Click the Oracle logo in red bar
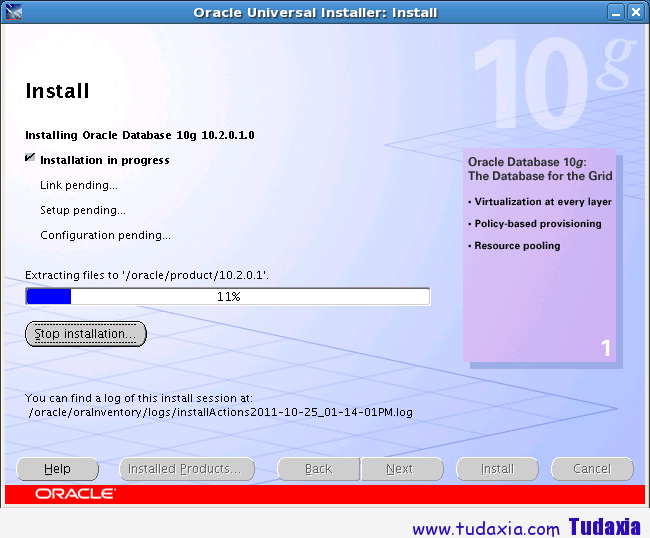 click(75, 494)
